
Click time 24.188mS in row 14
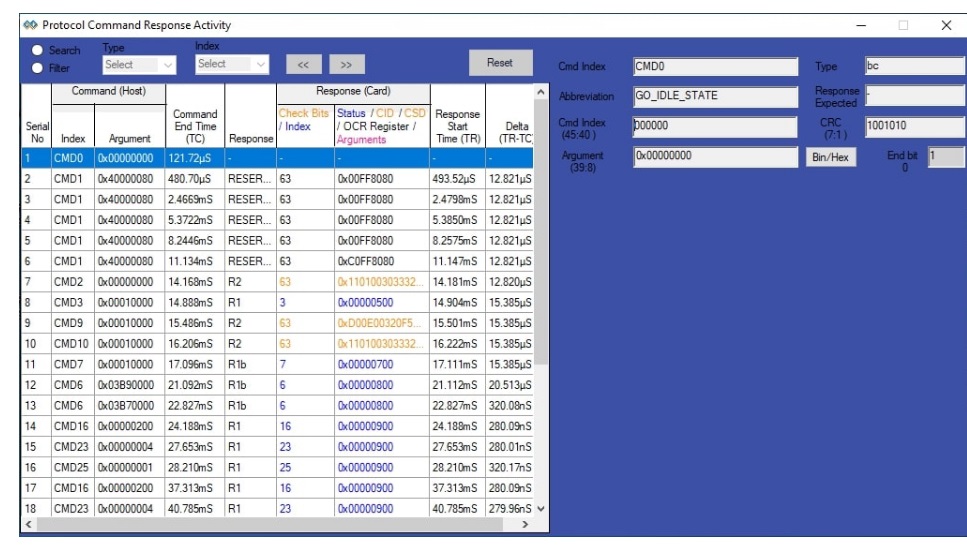click(195, 426)
